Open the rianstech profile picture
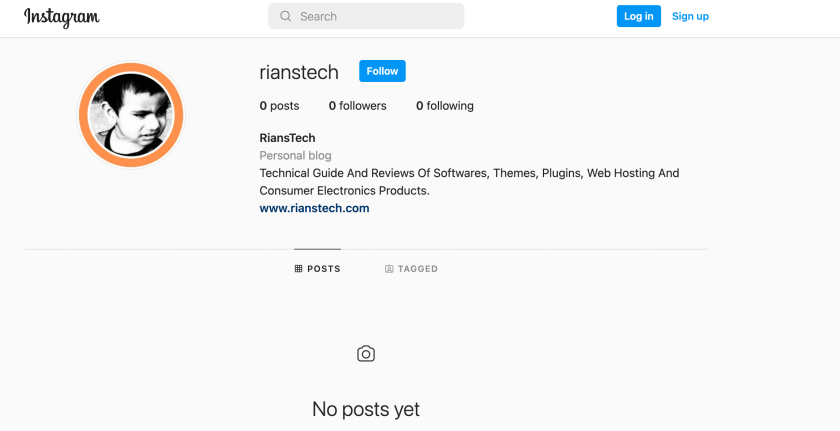Image resolution: width=840 pixels, height=431 pixels. pyautogui.click(x=131, y=115)
